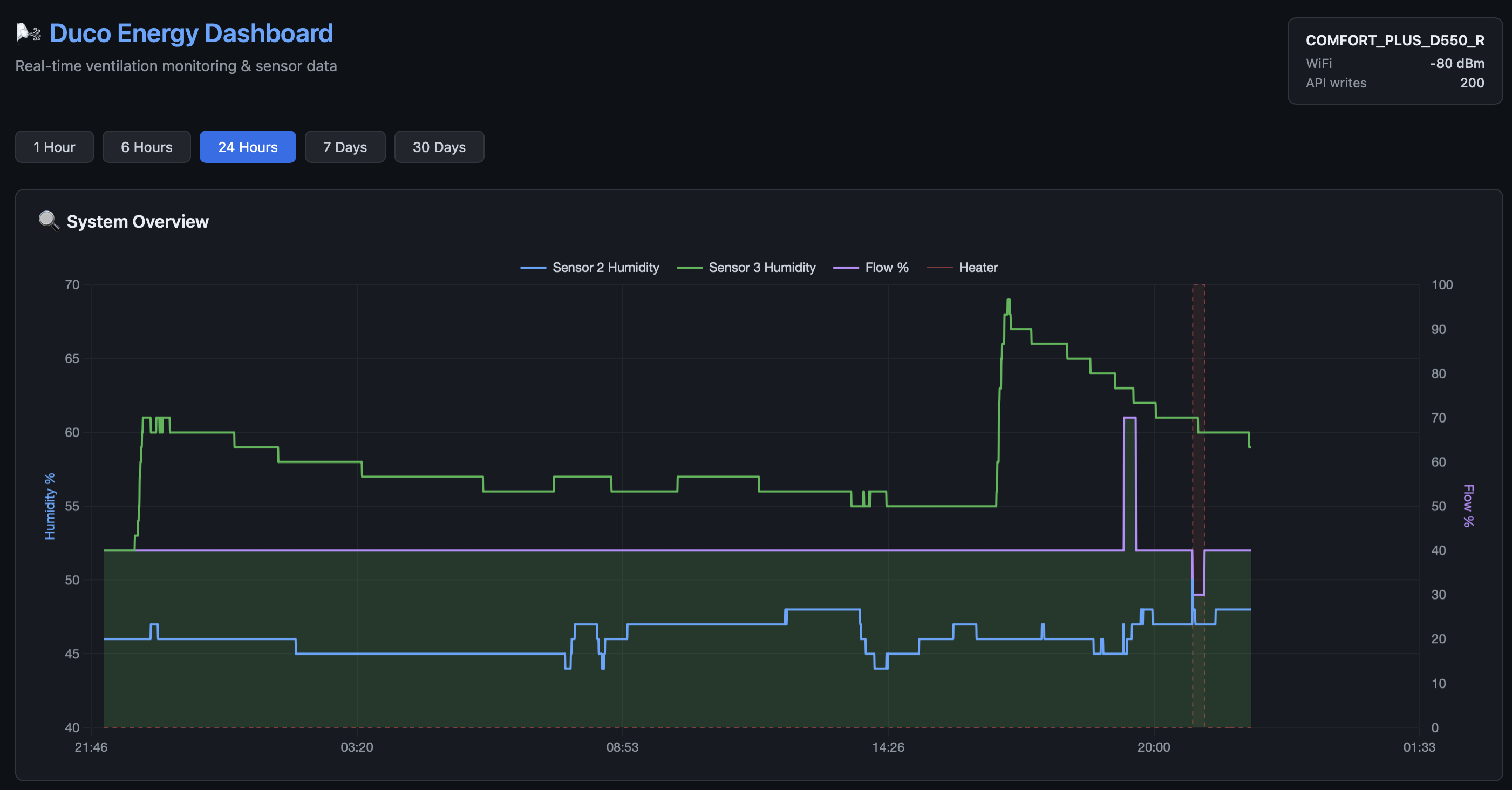
Task: Hide the Sensor 3 Humidity series
Action: pyautogui.click(x=762, y=268)
